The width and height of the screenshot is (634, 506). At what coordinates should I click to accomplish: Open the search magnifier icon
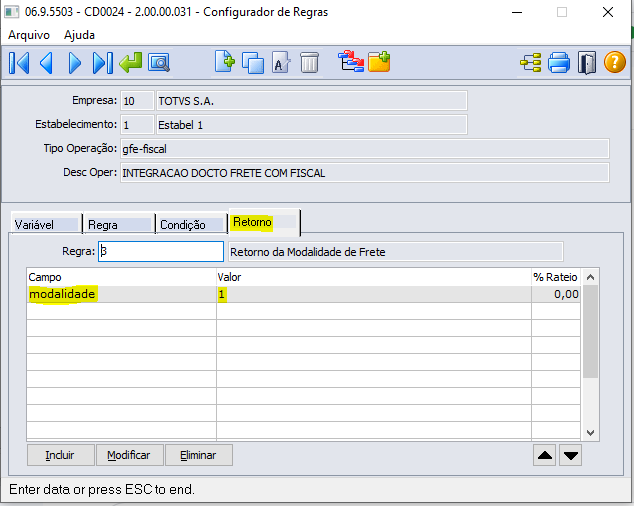pyautogui.click(x=159, y=63)
